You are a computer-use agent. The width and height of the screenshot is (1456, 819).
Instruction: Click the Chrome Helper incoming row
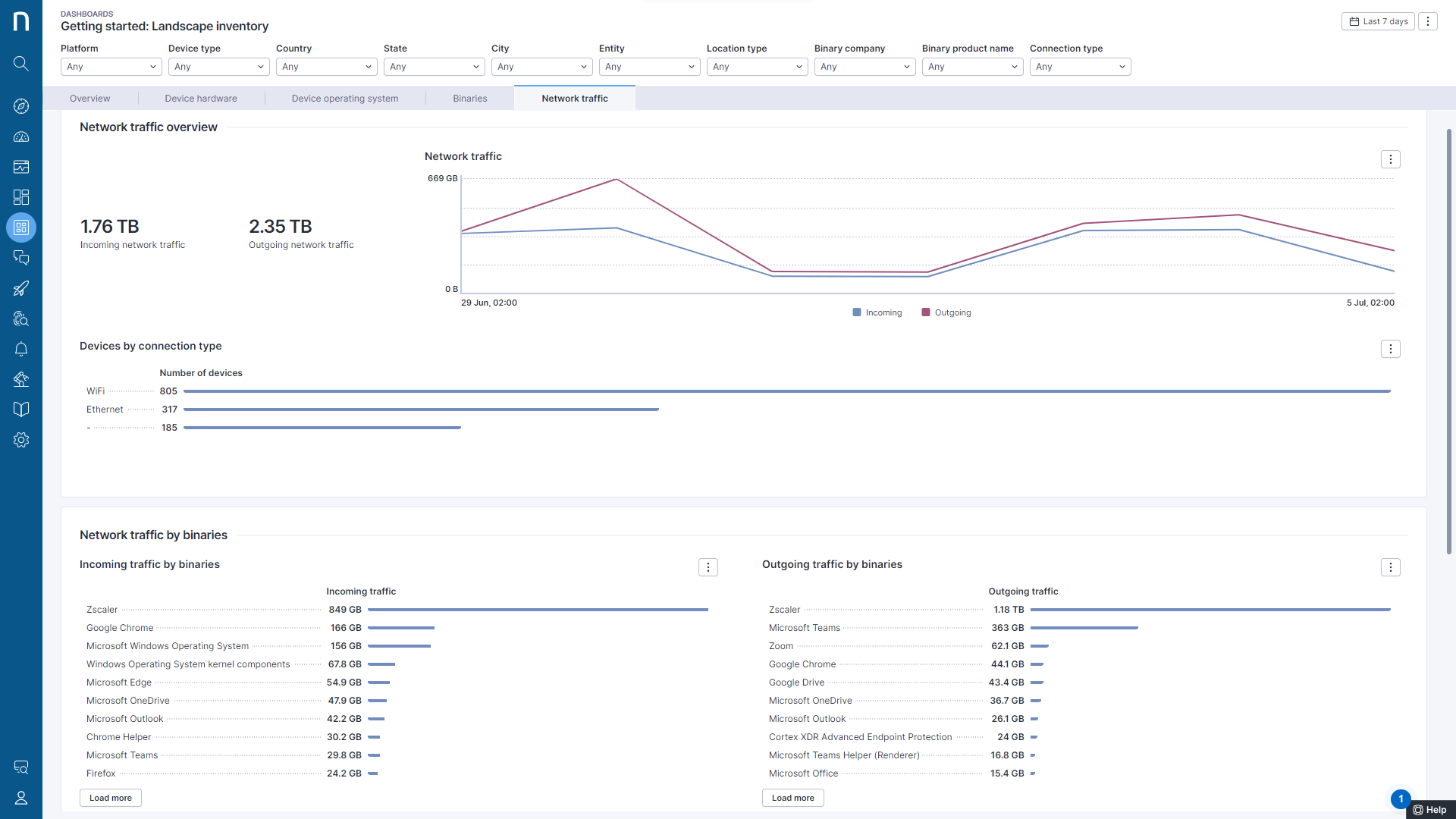(x=398, y=737)
